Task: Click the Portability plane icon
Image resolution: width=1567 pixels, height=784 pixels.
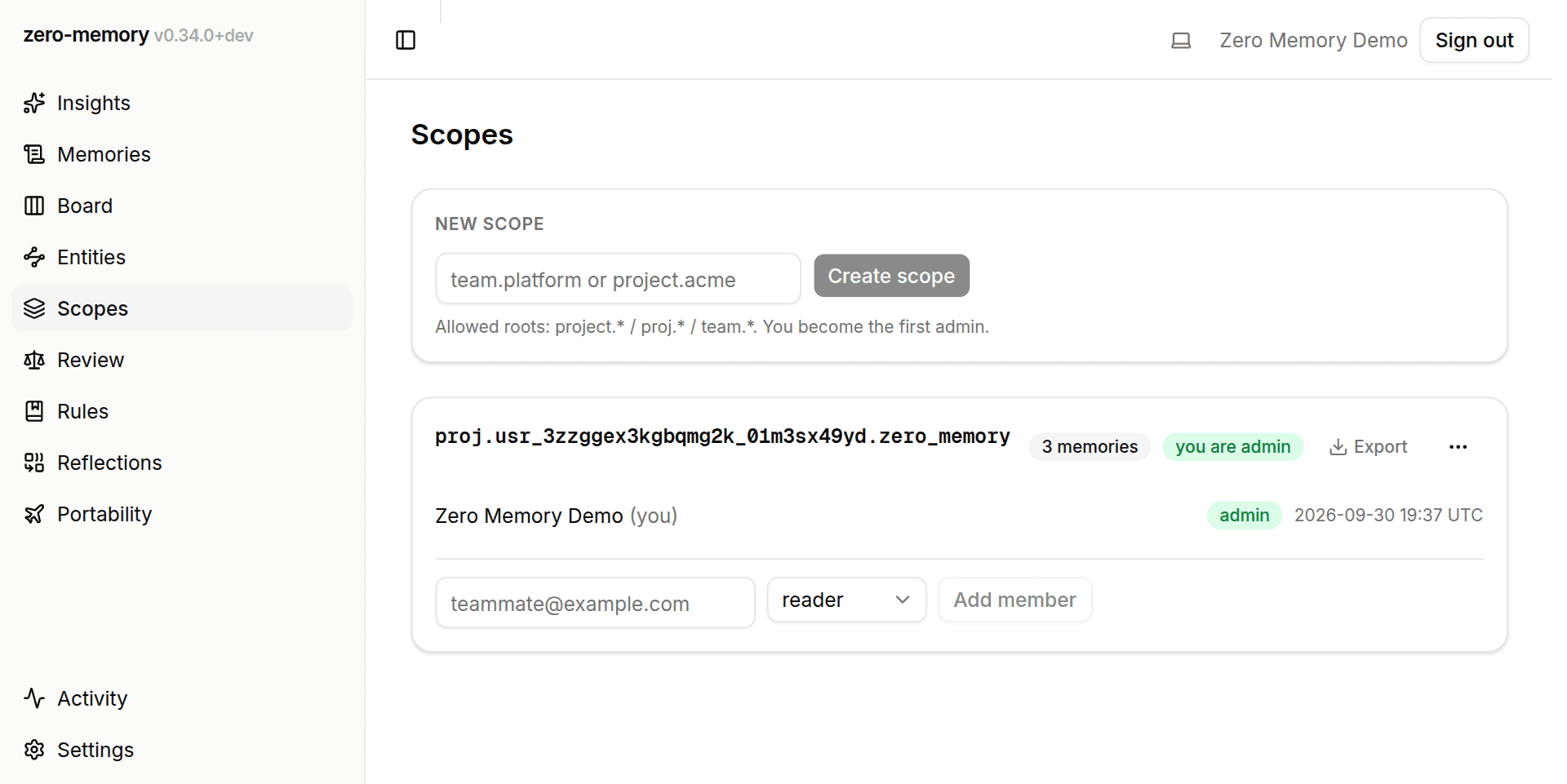Action: click(x=34, y=514)
